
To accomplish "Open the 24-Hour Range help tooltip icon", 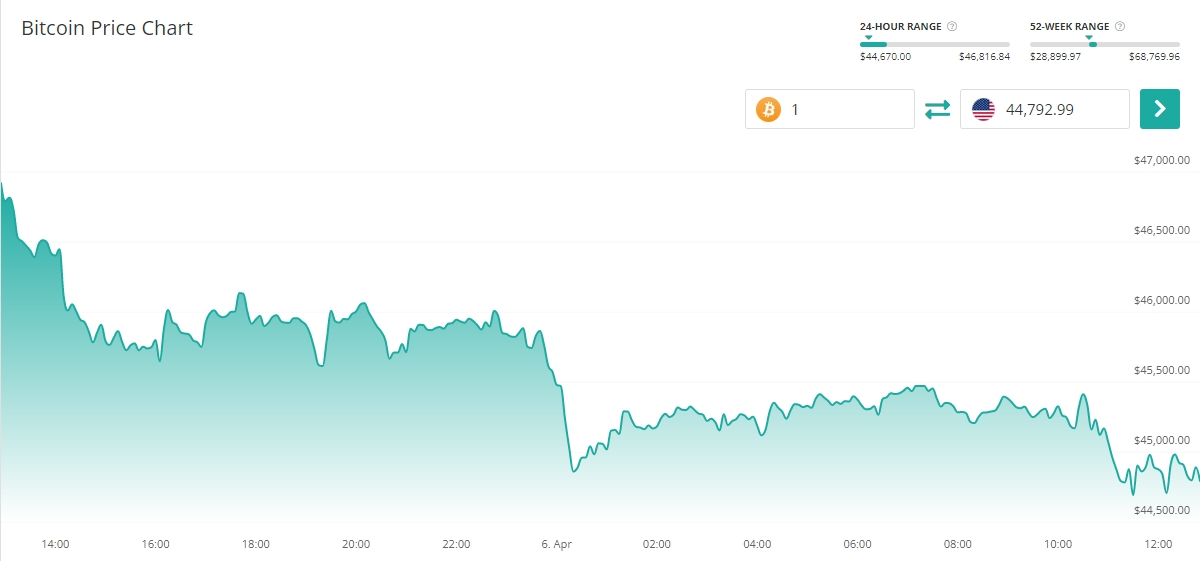I will point(952,26).
